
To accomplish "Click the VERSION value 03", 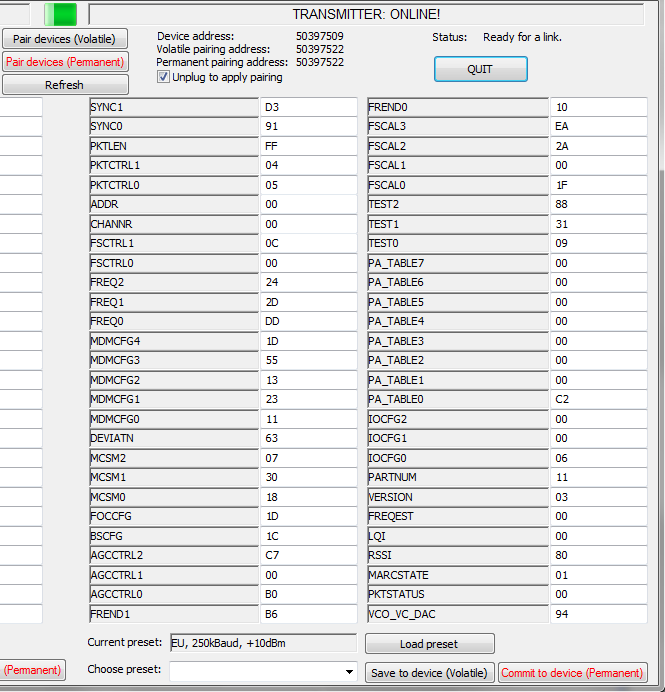I will [x=599, y=497].
